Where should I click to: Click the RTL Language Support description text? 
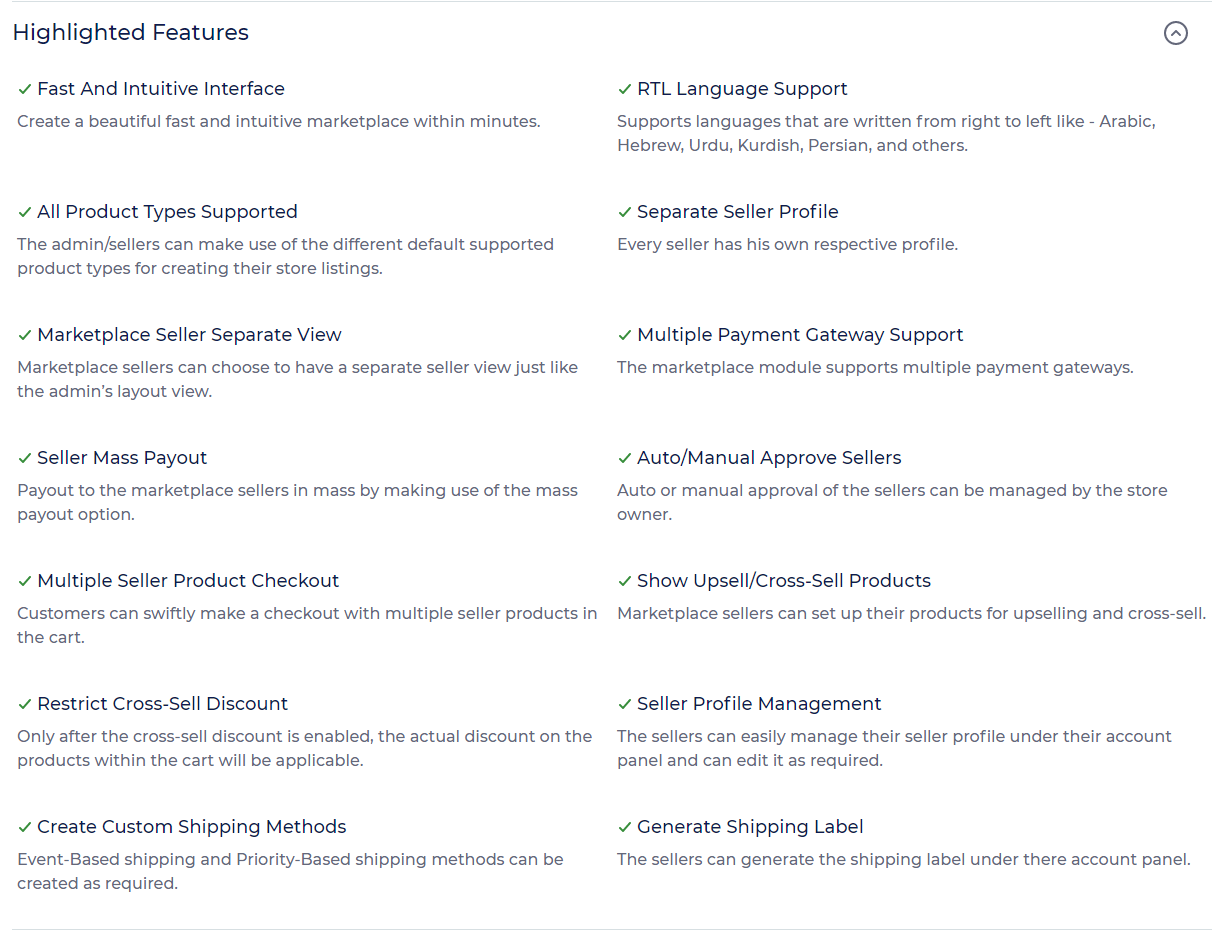886,133
